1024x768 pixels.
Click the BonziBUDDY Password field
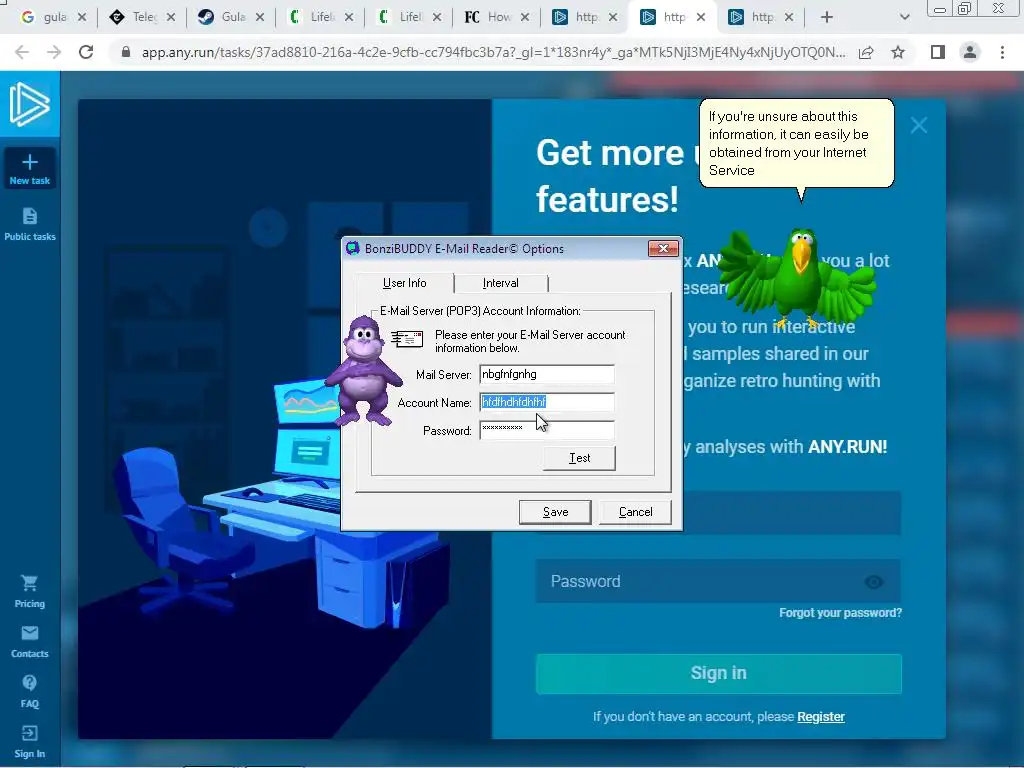(x=547, y=430)
